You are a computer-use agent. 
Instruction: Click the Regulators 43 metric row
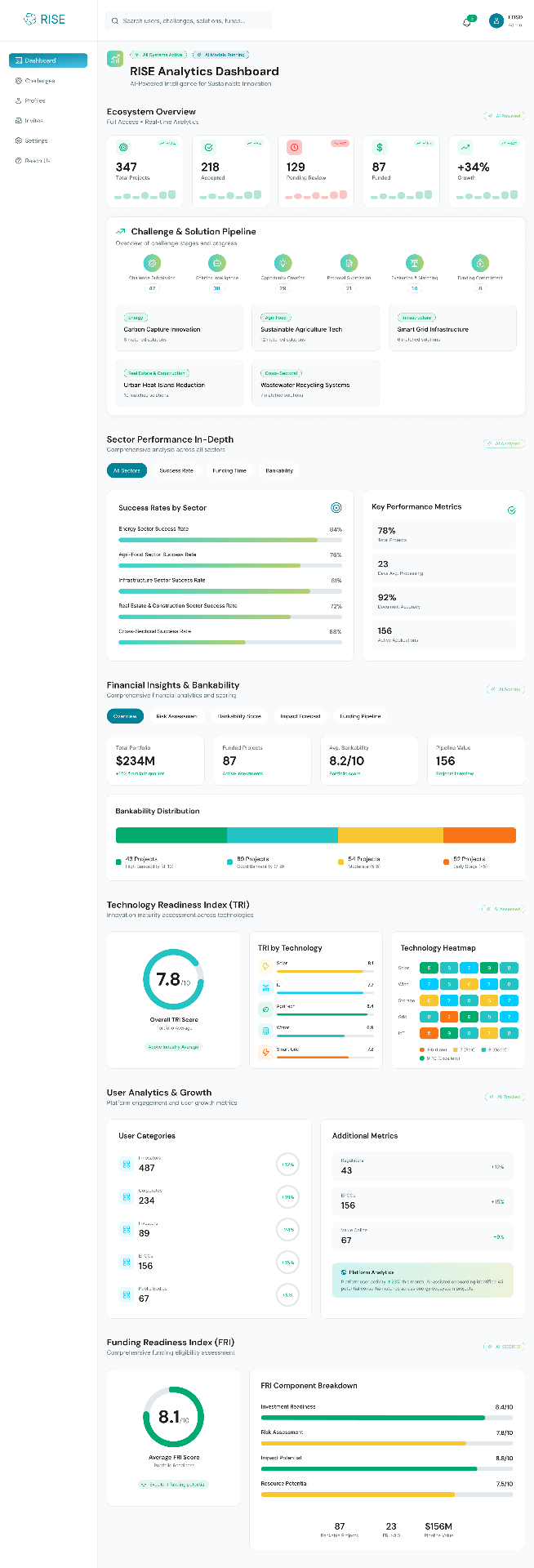[x=423, y=1166]
